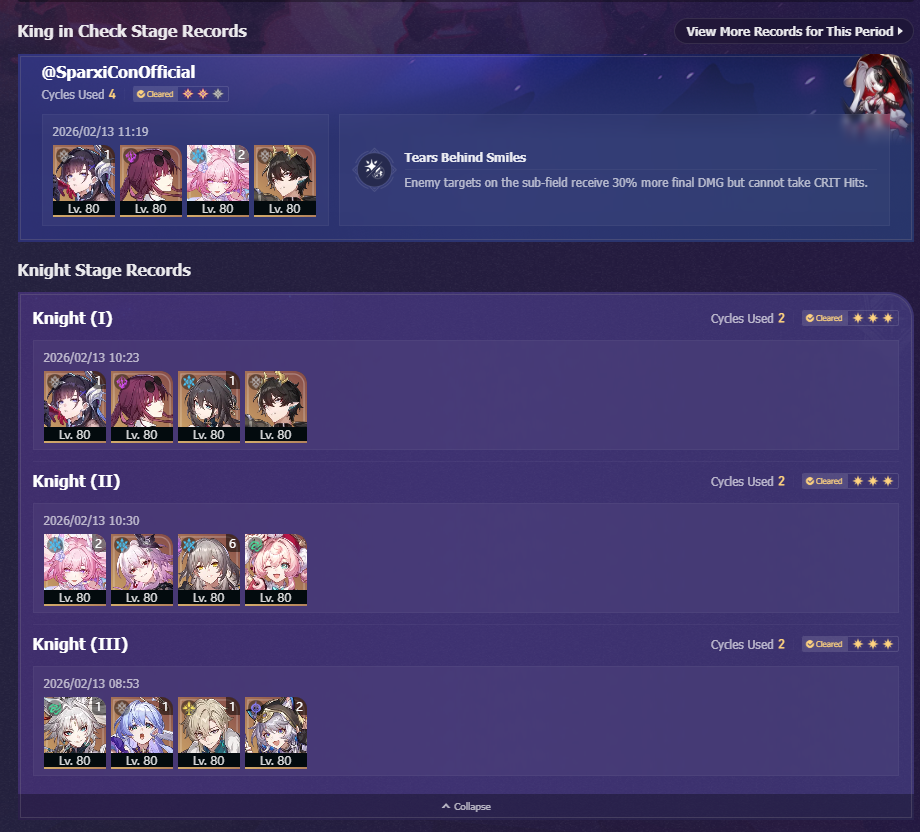Open View More Records for This Period

click(x=793, y=31)
